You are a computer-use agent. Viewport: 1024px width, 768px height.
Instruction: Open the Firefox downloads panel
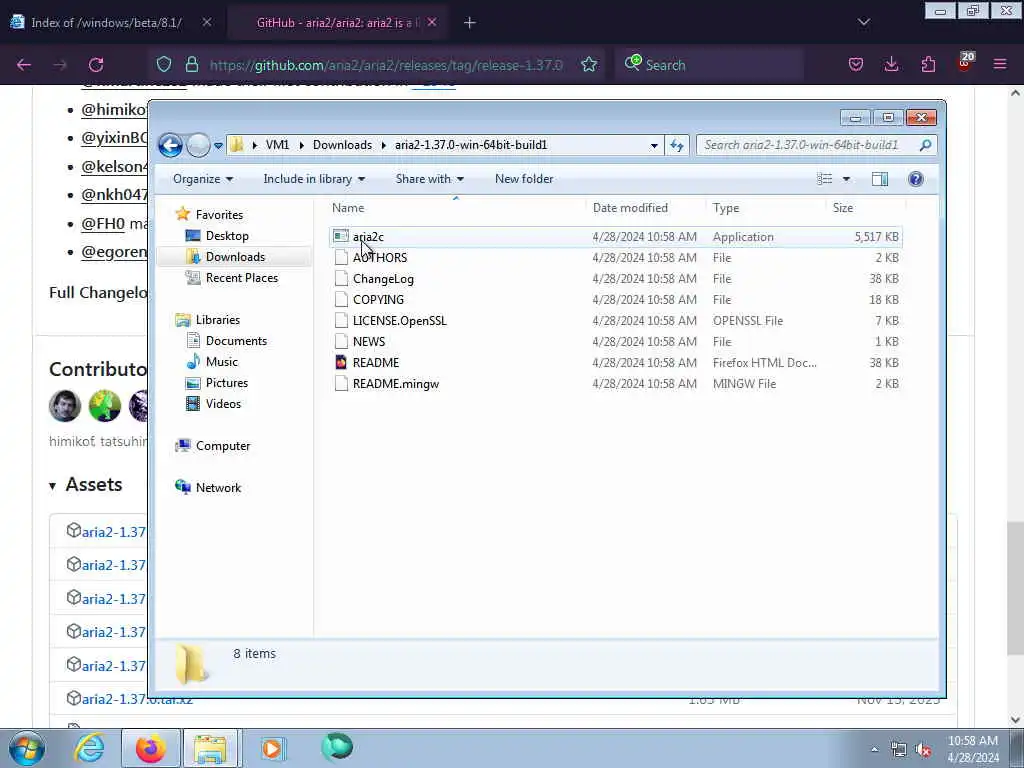point(891,65)
